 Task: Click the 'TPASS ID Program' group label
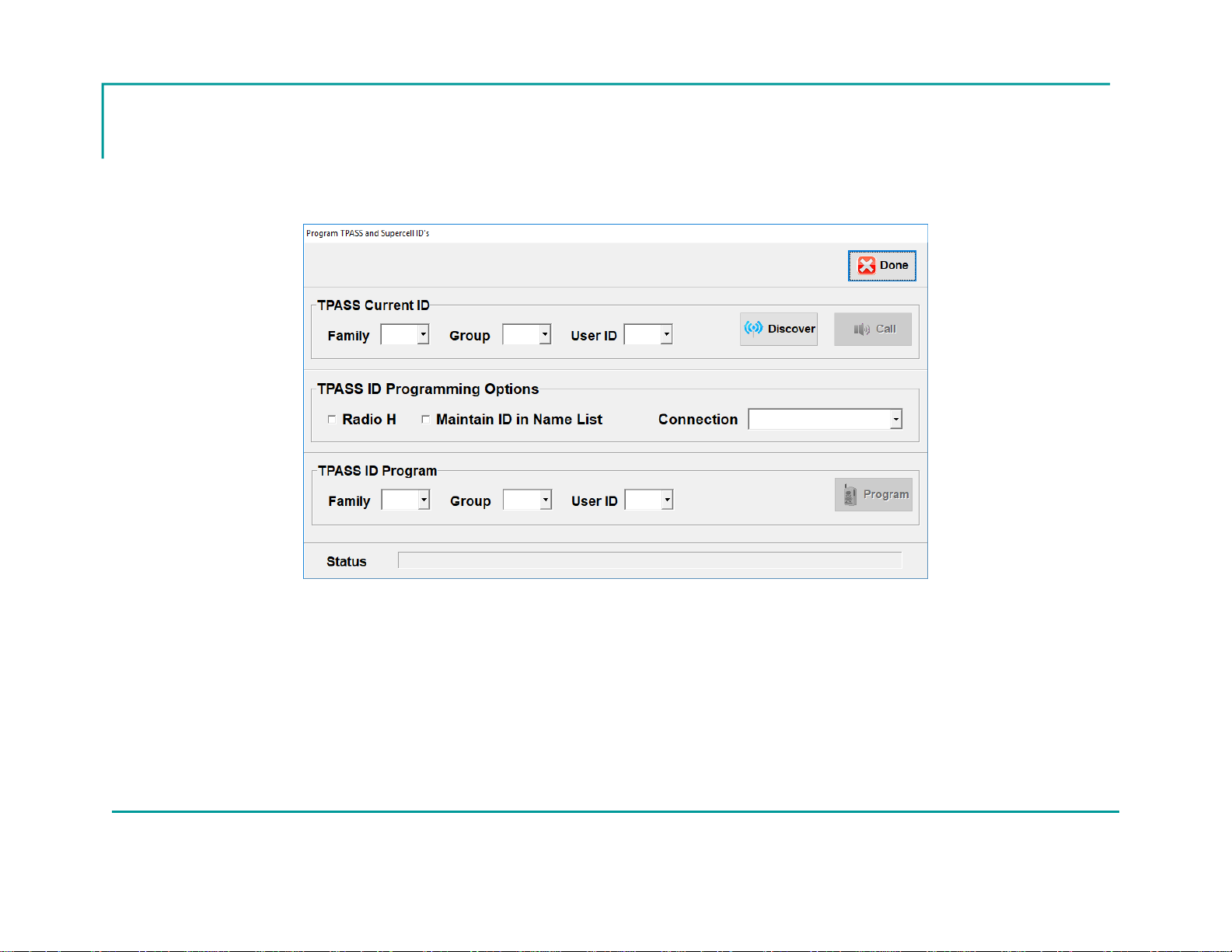(378, 471)
